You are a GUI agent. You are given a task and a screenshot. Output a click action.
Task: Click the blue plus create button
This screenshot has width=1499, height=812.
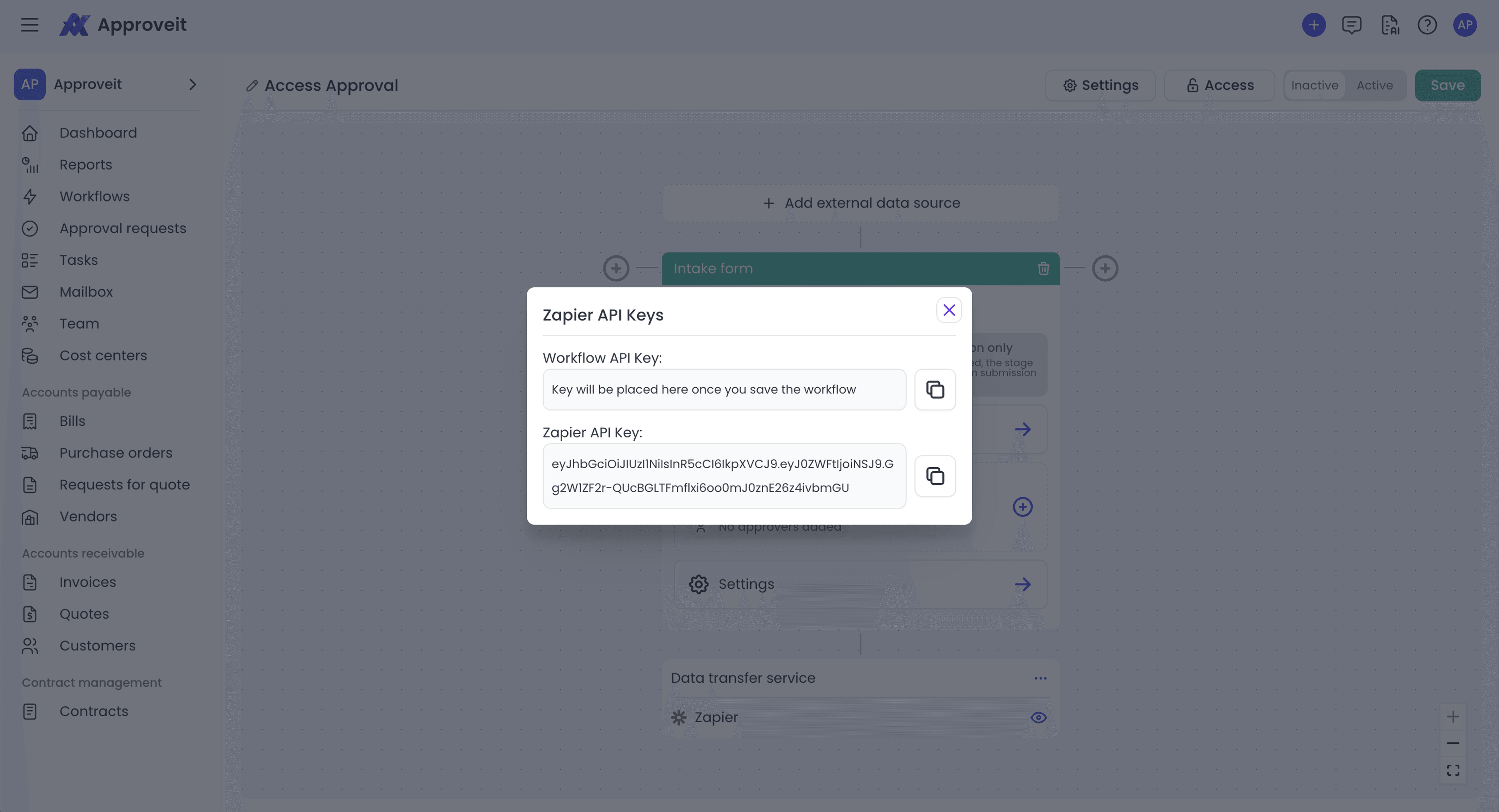coord(1313,25)
